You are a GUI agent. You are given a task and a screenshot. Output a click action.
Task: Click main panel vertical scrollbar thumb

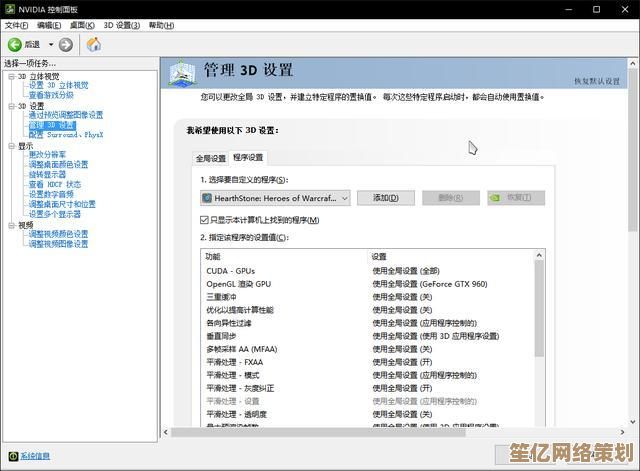coord(633,150)
